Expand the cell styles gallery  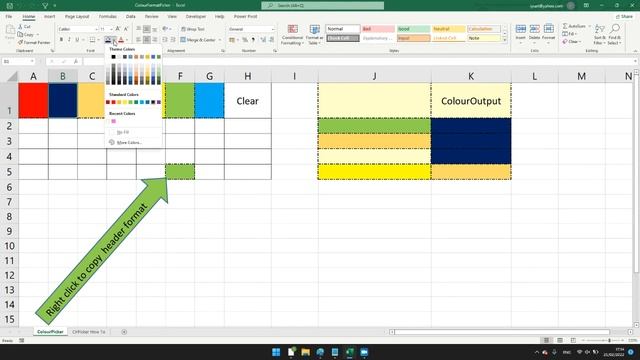[x=505, y=40]
